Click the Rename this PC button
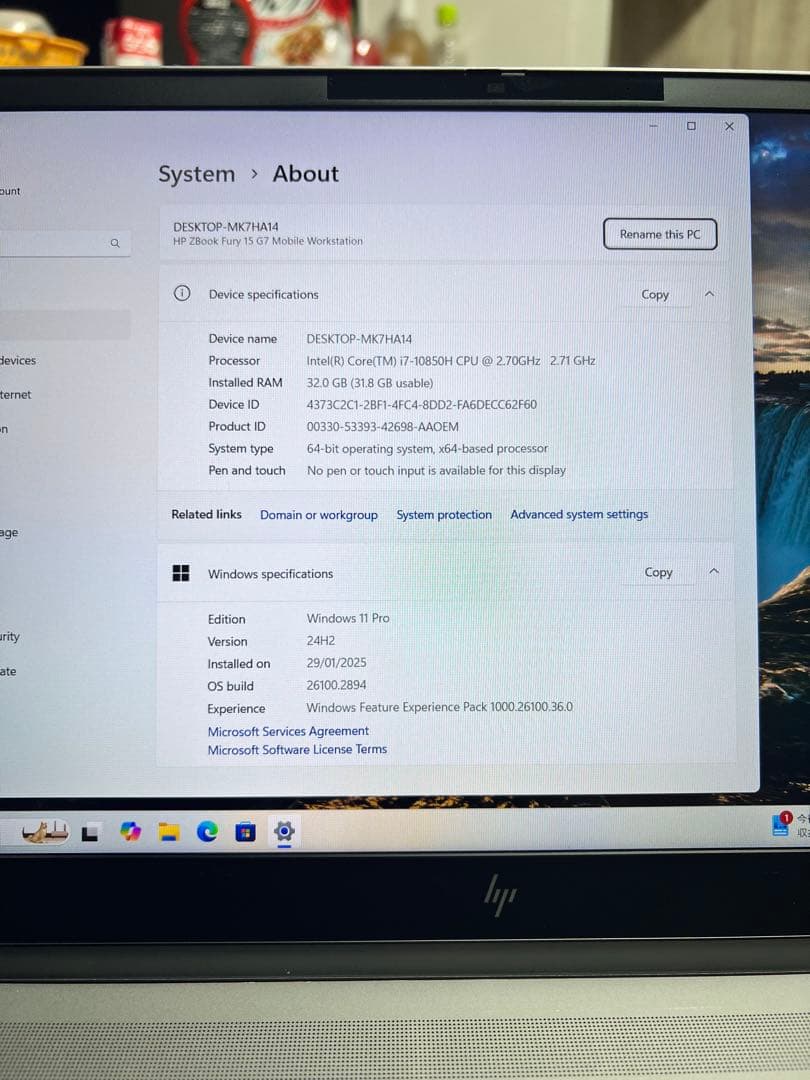The image size is (810, 1080). [x=659, y=234]
